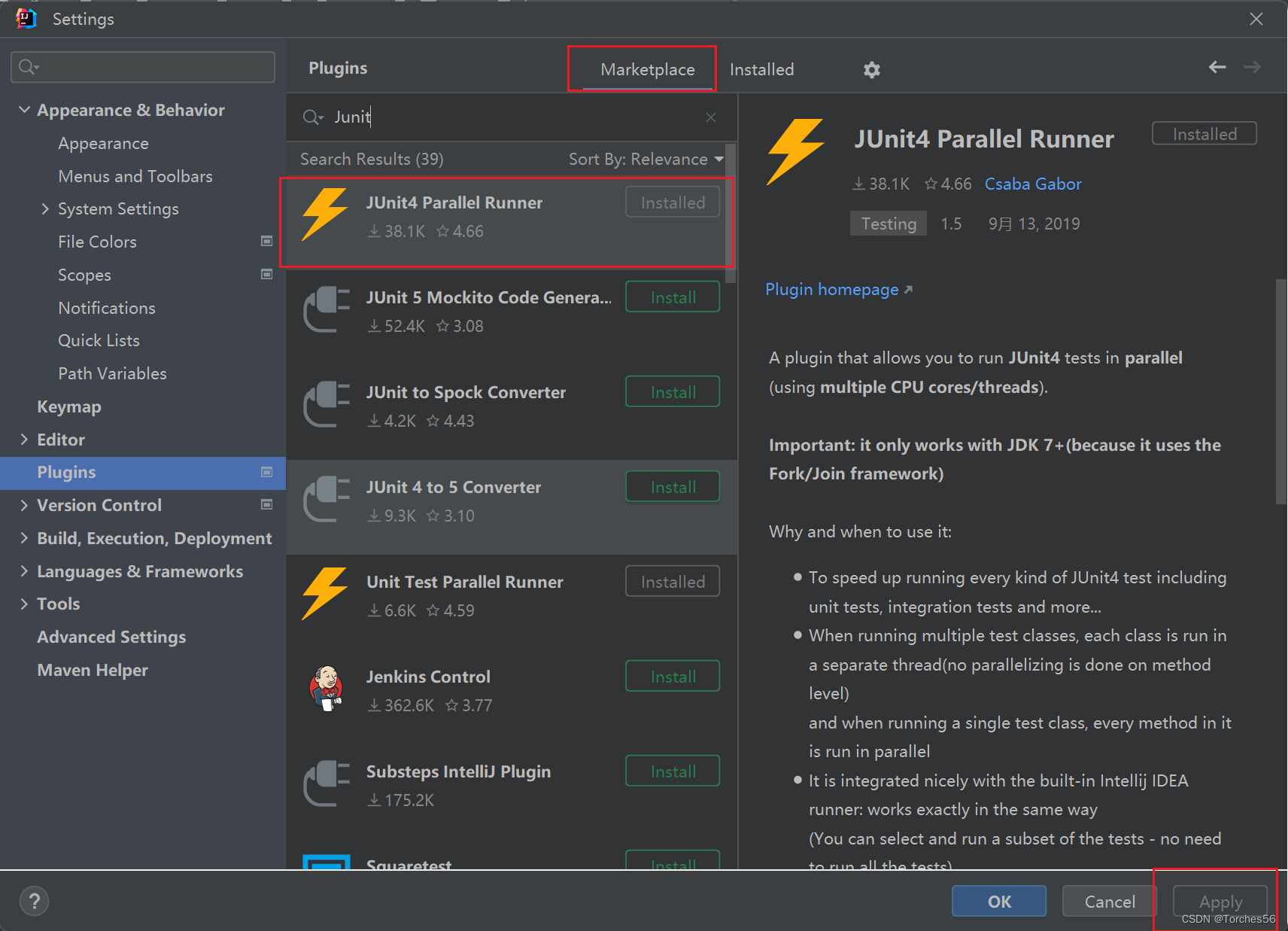Image resolution: width=1288 pixels, height=931 pixels.
Task: Click the Cancel button
Action: coord(1110,901)
